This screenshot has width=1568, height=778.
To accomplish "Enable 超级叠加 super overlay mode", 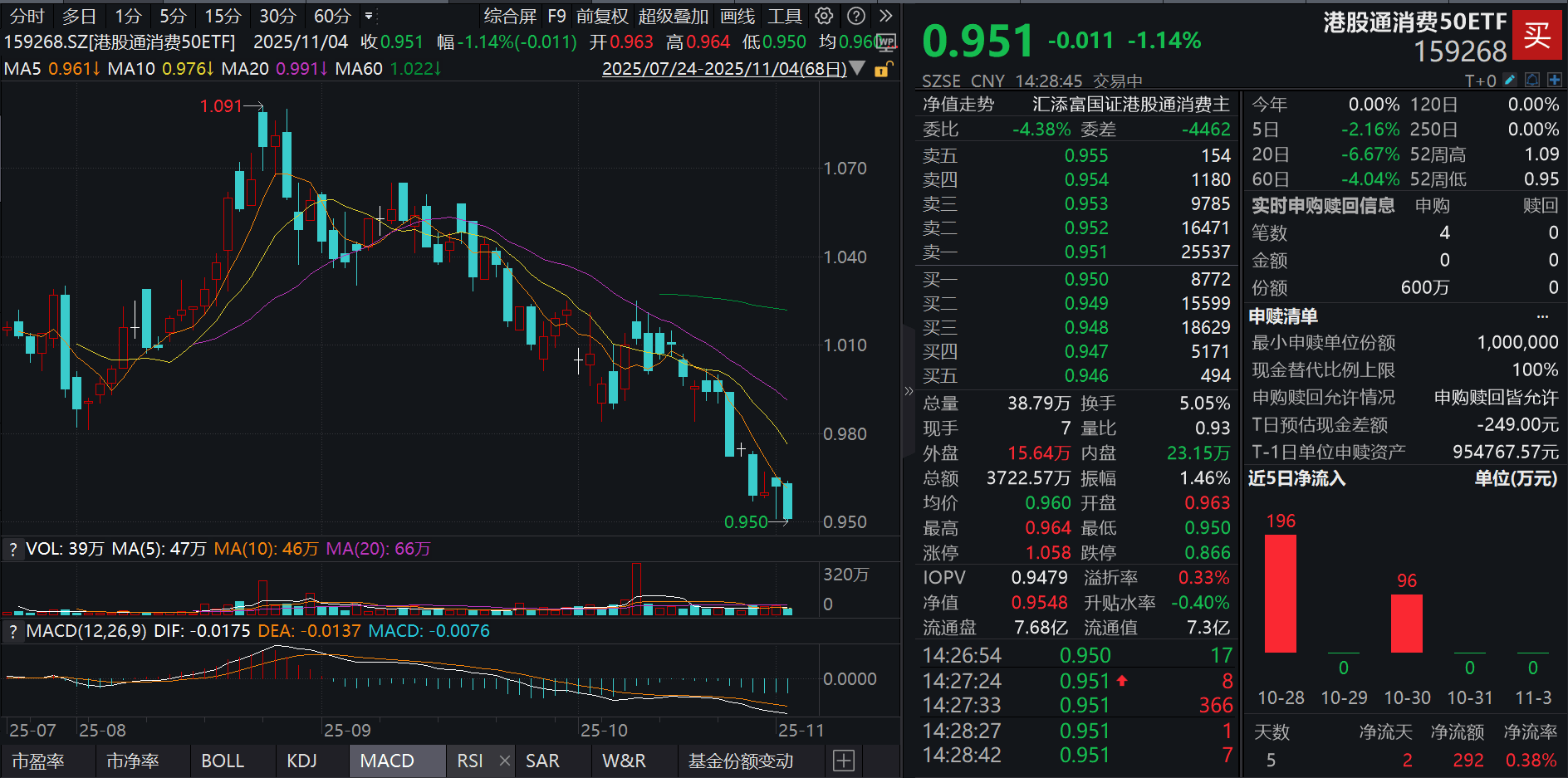I will (674, 16).
